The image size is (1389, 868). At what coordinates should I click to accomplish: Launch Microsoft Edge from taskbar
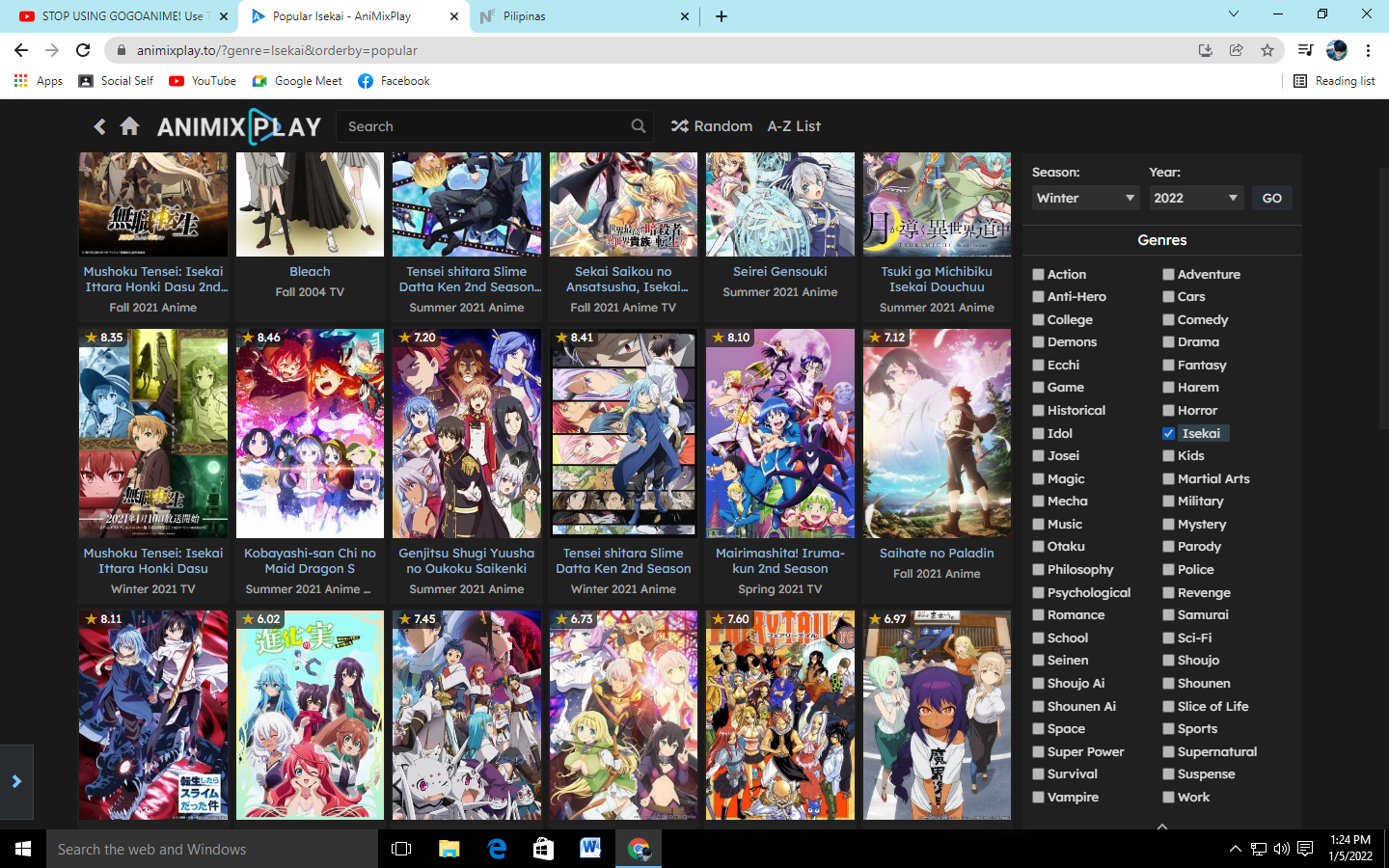click(x=497, y=849)
